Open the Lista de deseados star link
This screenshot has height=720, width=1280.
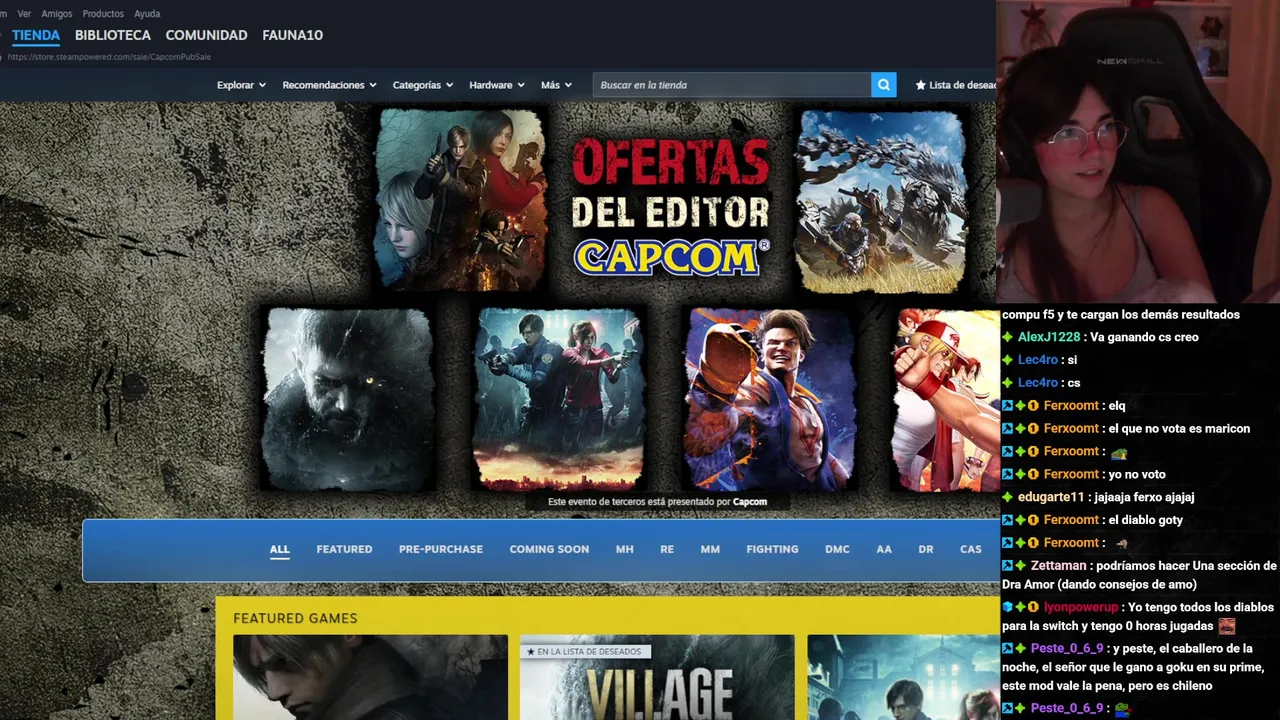[955, 85]
